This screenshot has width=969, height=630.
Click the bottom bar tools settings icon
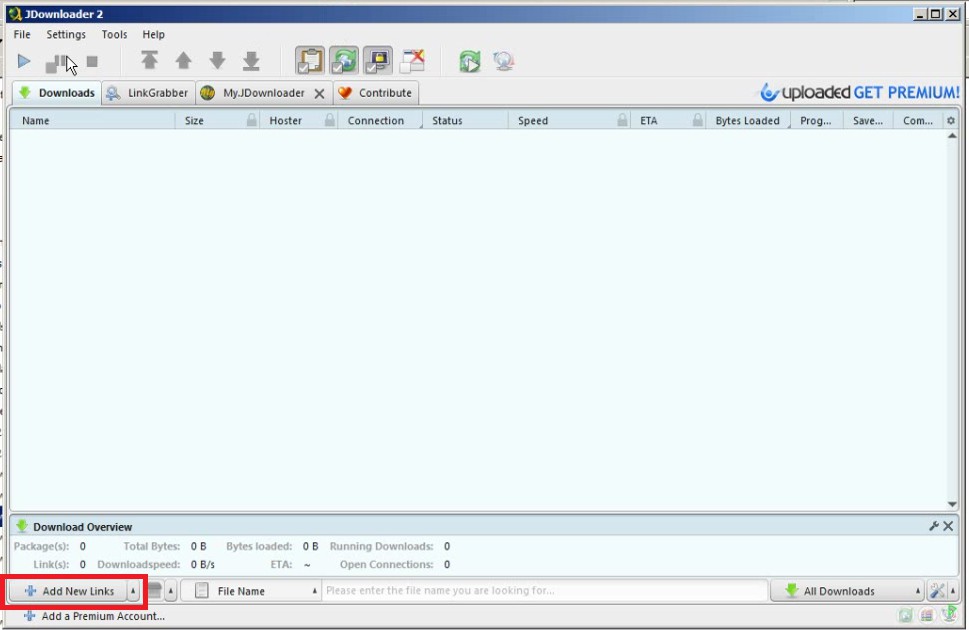point(937,591)
